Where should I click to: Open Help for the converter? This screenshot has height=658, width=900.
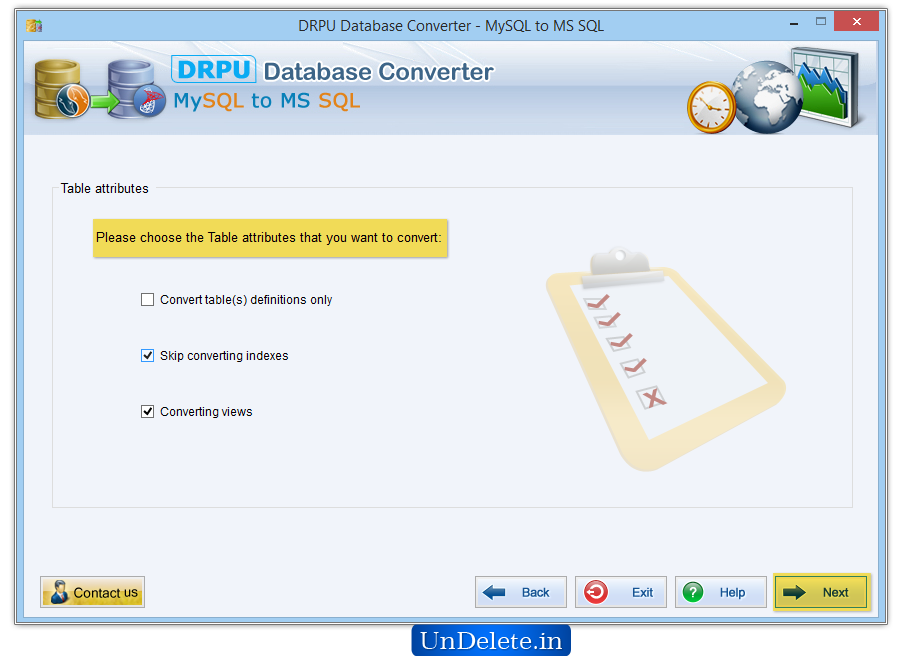click(x=720, y=592)
